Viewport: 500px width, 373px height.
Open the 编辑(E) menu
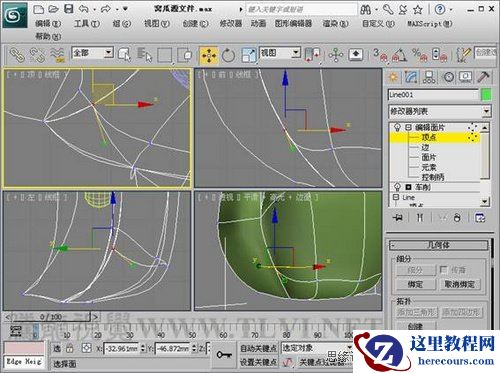pos(48,24)
